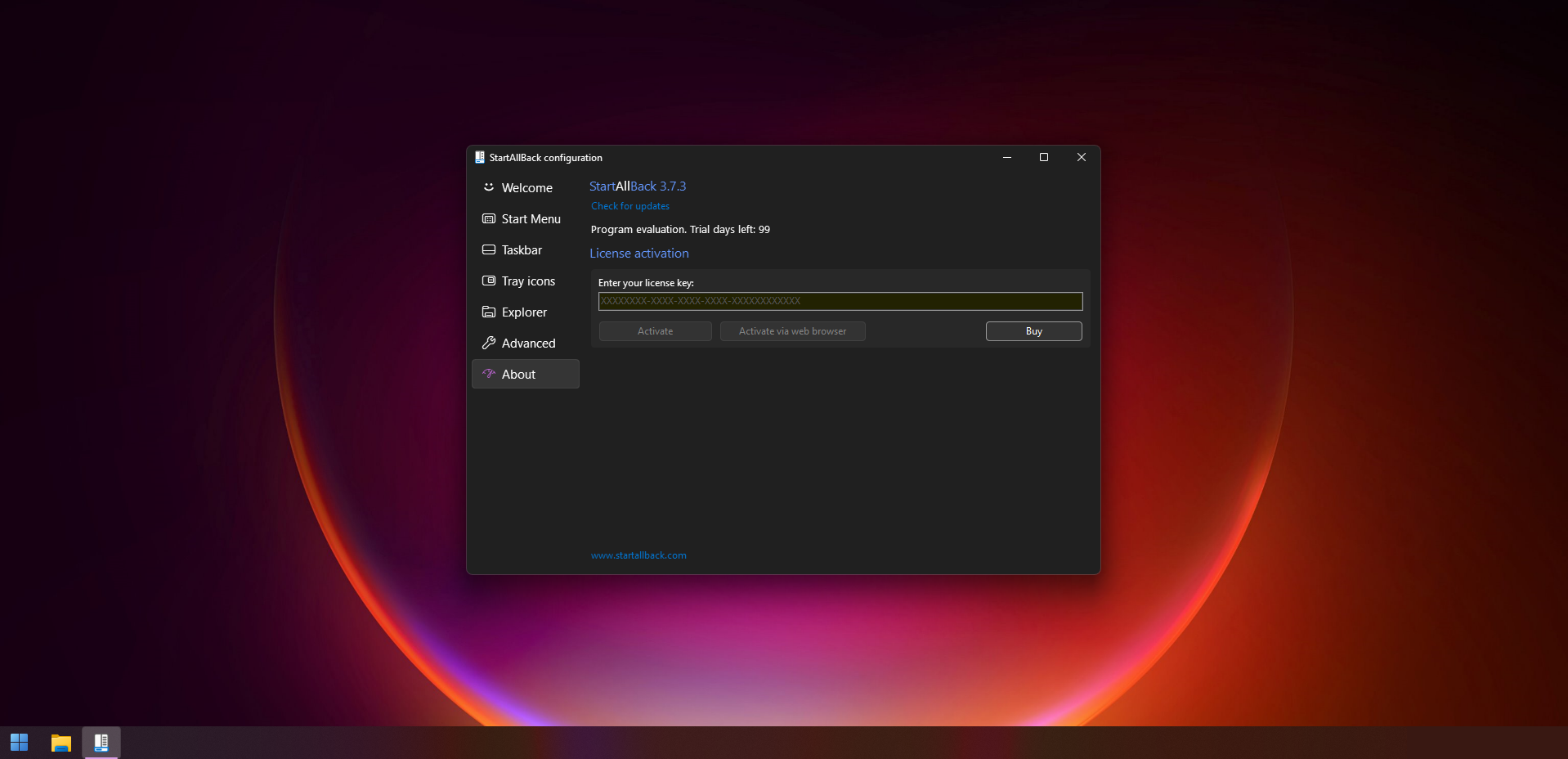
Task: Visit www.startallback.com link
Action: 638,555
